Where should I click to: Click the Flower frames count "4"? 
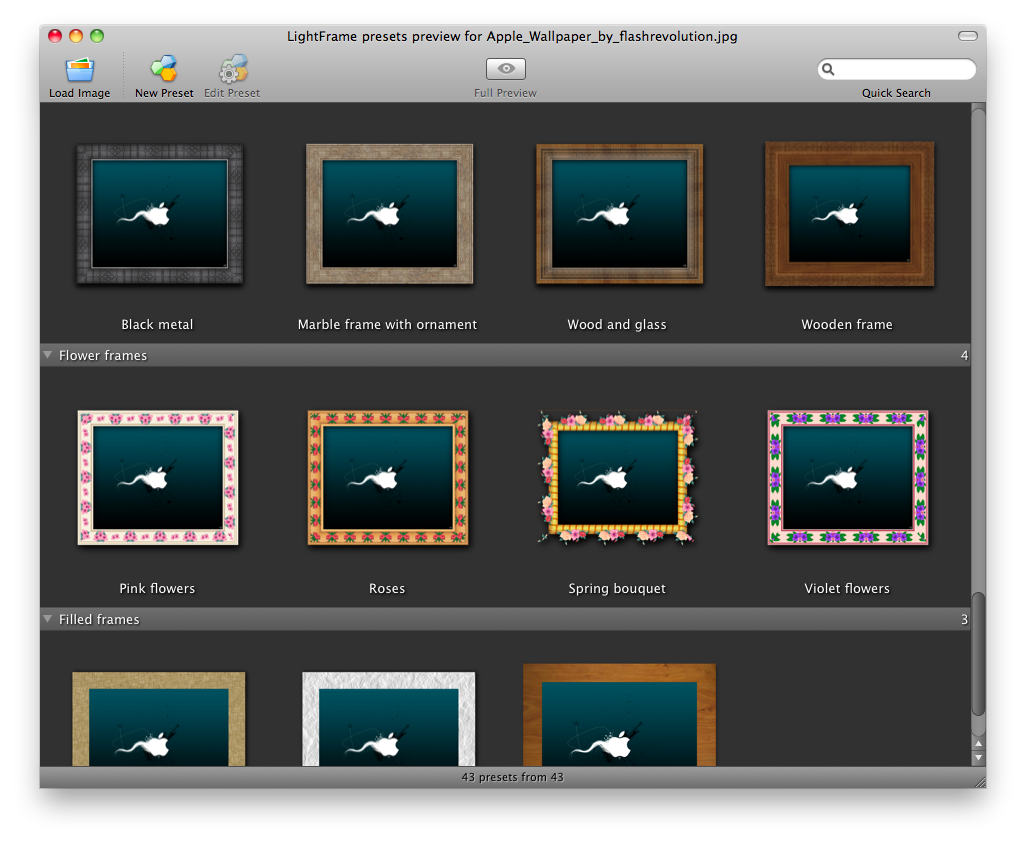964,355
